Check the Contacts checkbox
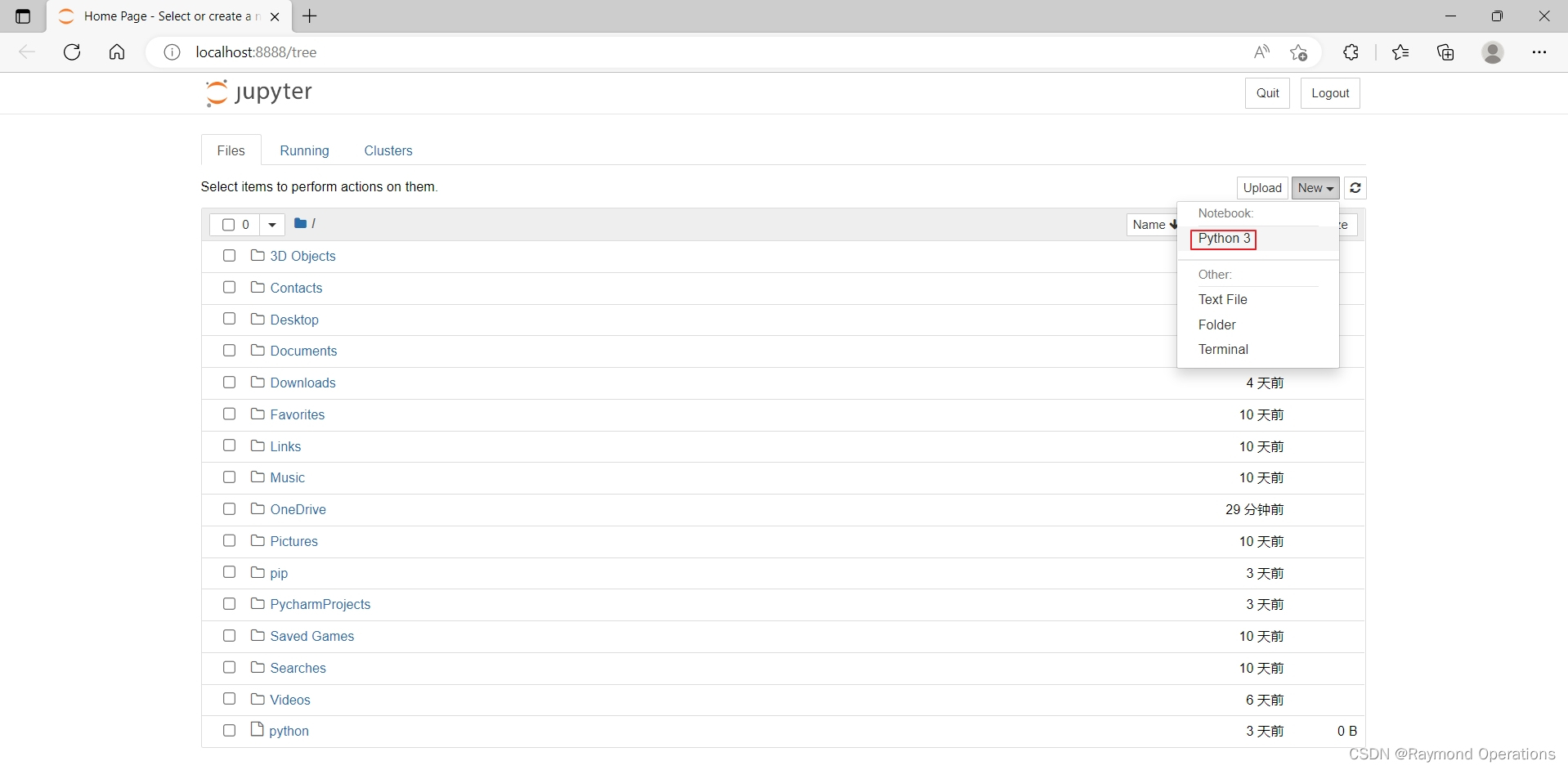 pos(229,287)
